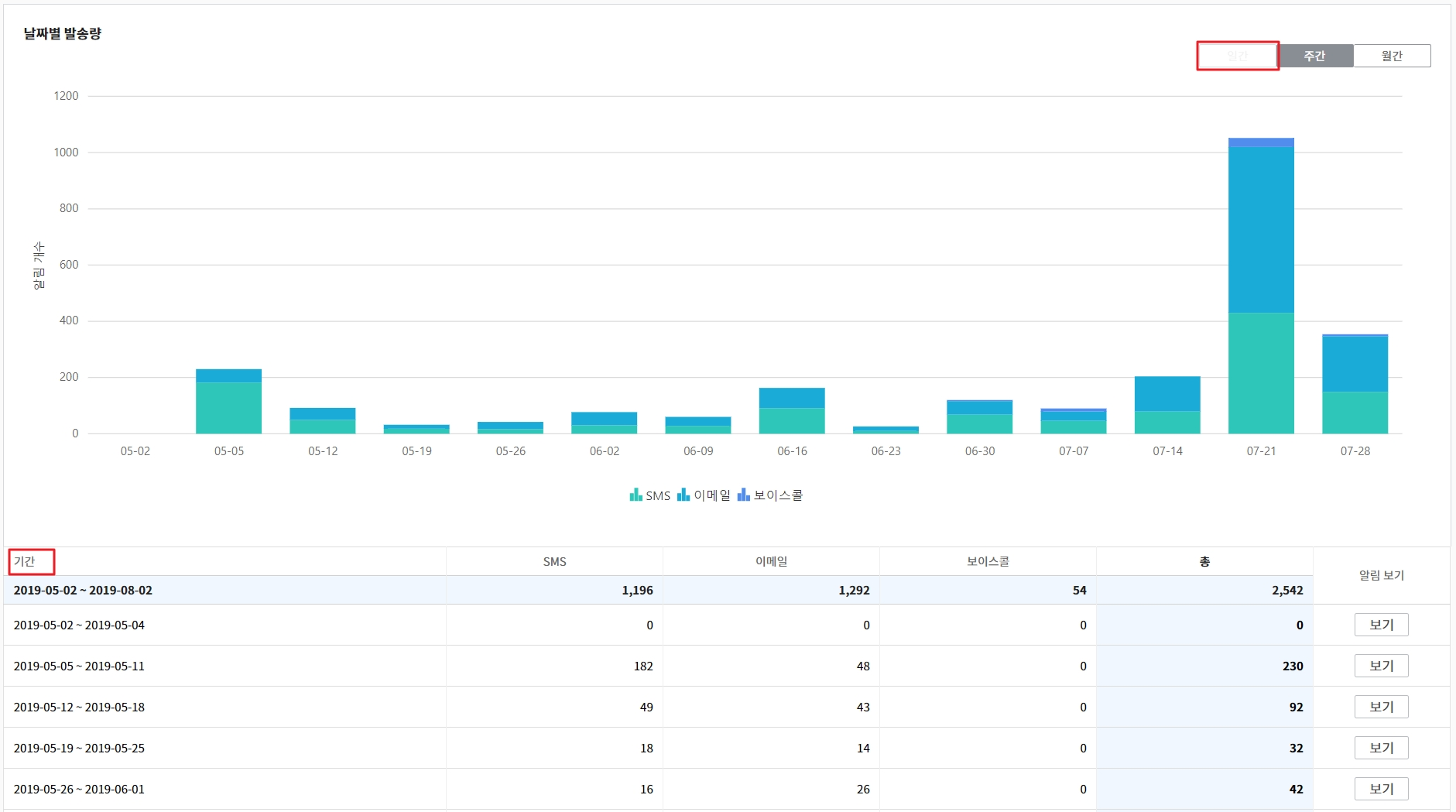The image size is (1456, 812).
Task: Toggle the 이메일 legend icon
Action: coord(683,495)
